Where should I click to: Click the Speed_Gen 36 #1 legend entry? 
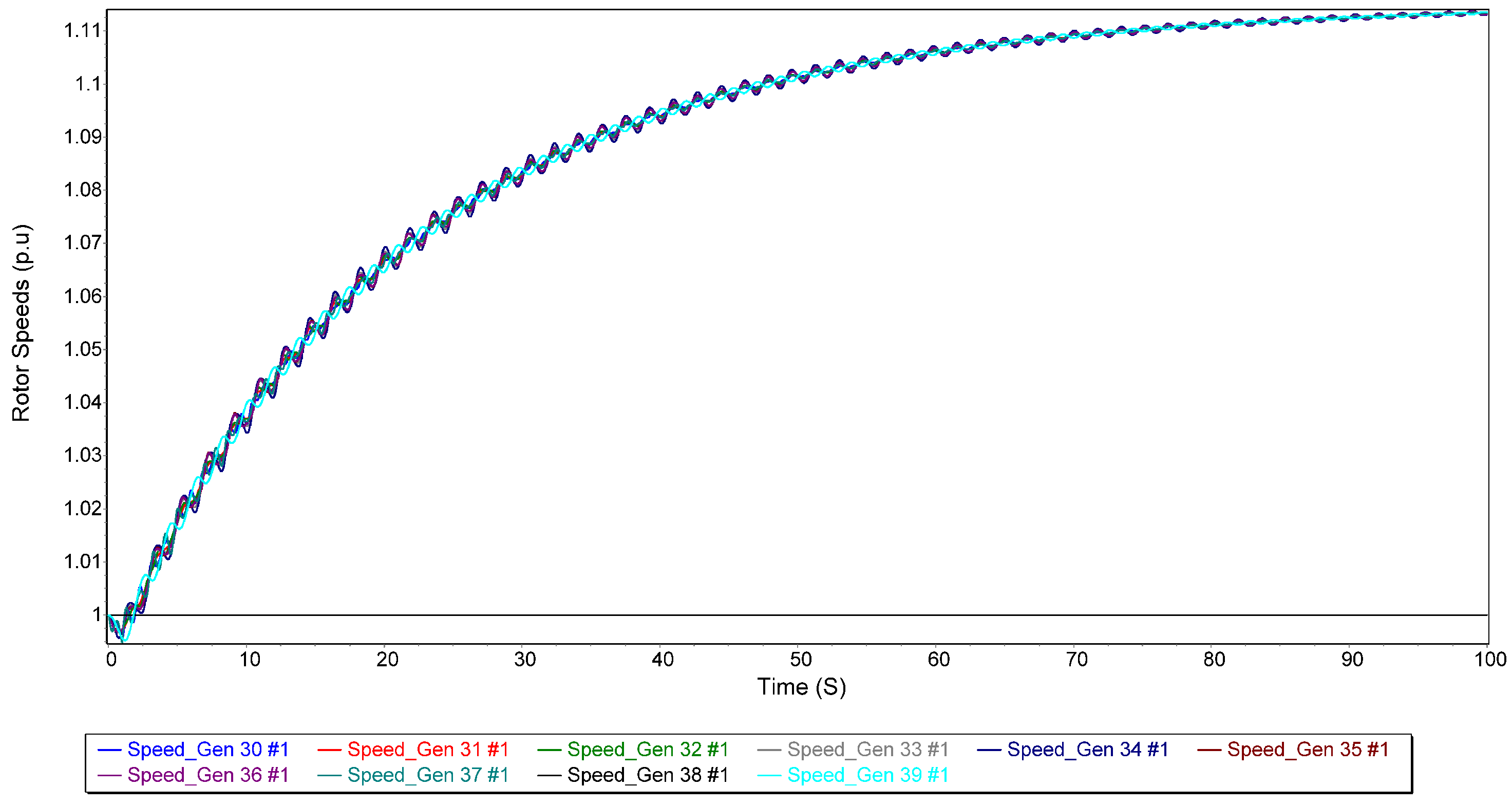tap(208, 776)
